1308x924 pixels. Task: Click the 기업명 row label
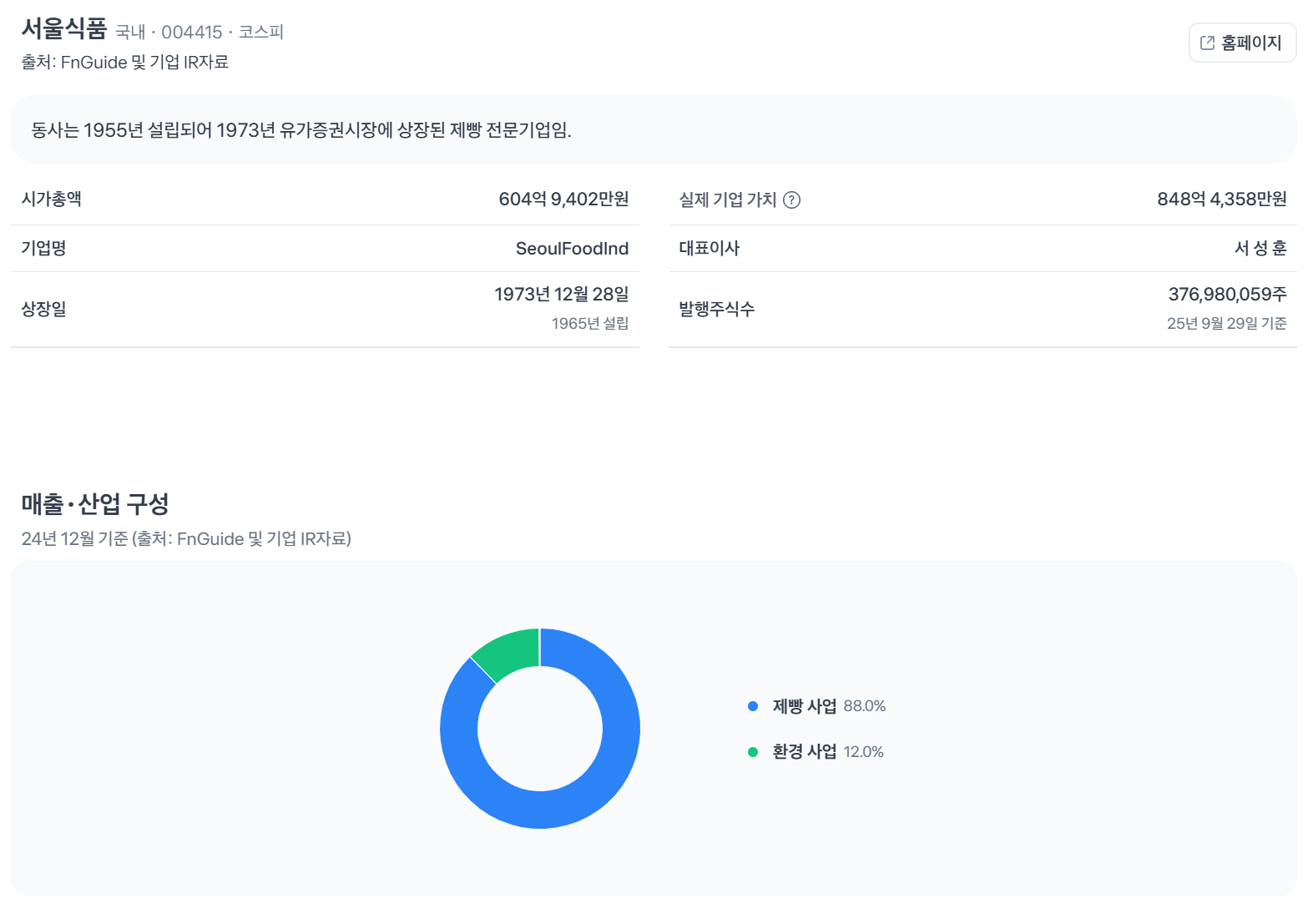[x=43, y=248]
